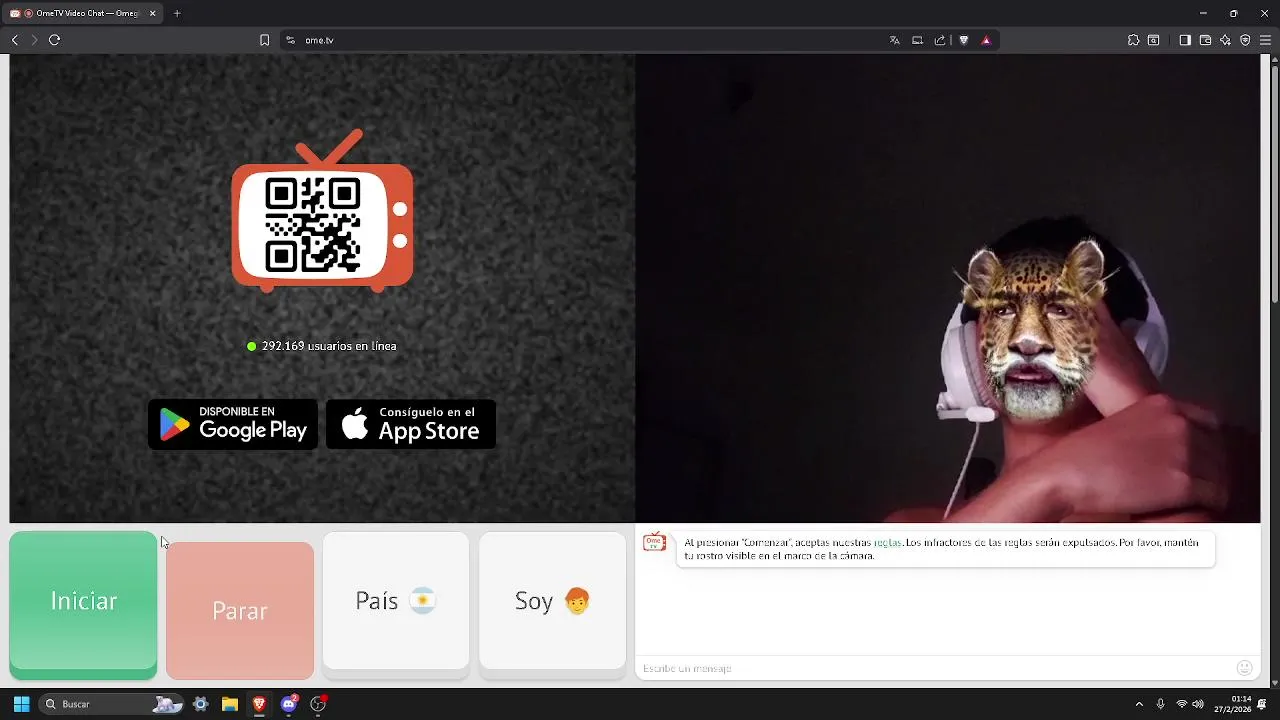Screen dimensions: 1280x720
Task: Go forward in browser history
Action: click(x=34, y=40)
